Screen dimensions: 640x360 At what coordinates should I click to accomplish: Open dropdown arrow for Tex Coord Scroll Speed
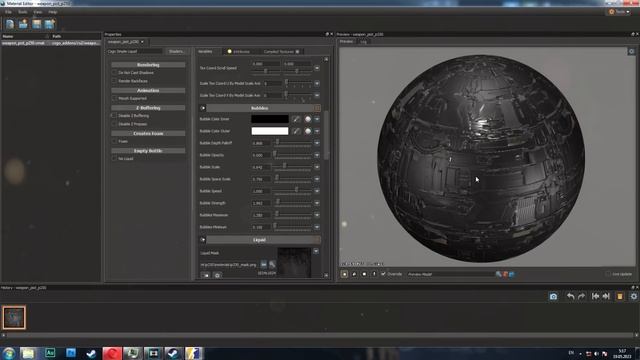(317, 68)
